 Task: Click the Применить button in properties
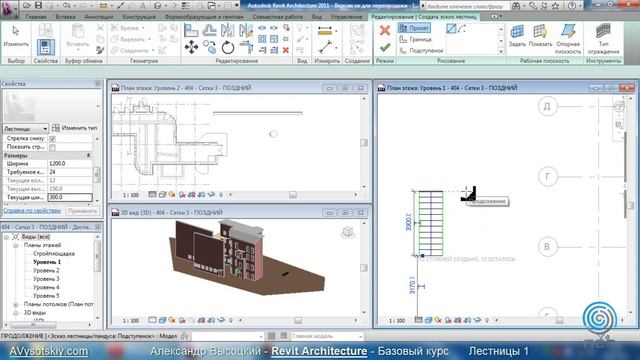82,211
